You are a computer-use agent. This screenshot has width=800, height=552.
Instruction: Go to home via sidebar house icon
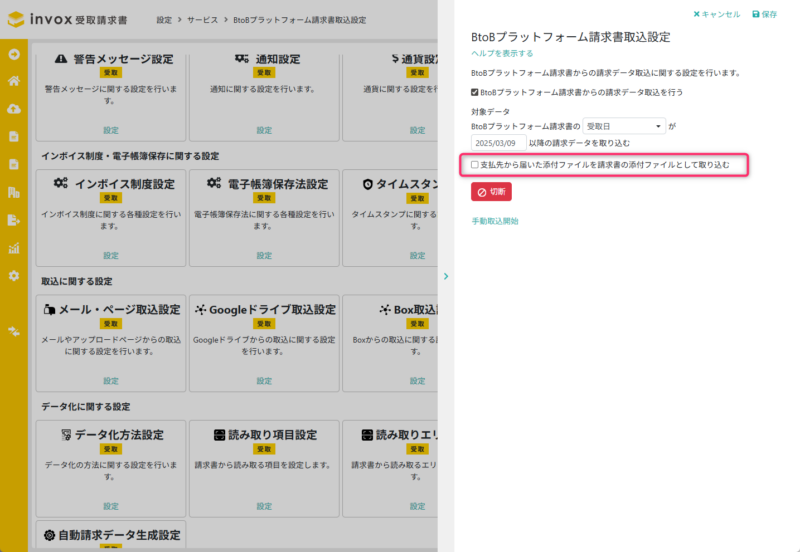pos(14,81)
